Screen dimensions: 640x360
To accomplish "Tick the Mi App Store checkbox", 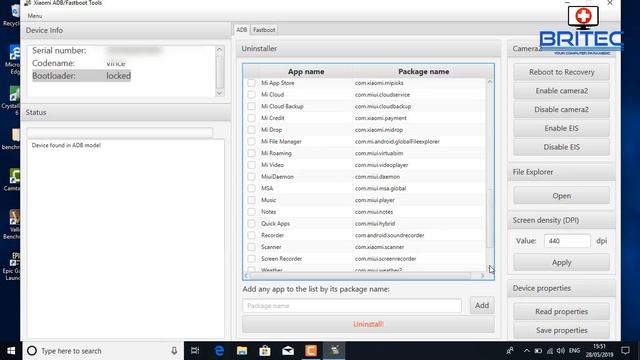I will coord(251,83).
